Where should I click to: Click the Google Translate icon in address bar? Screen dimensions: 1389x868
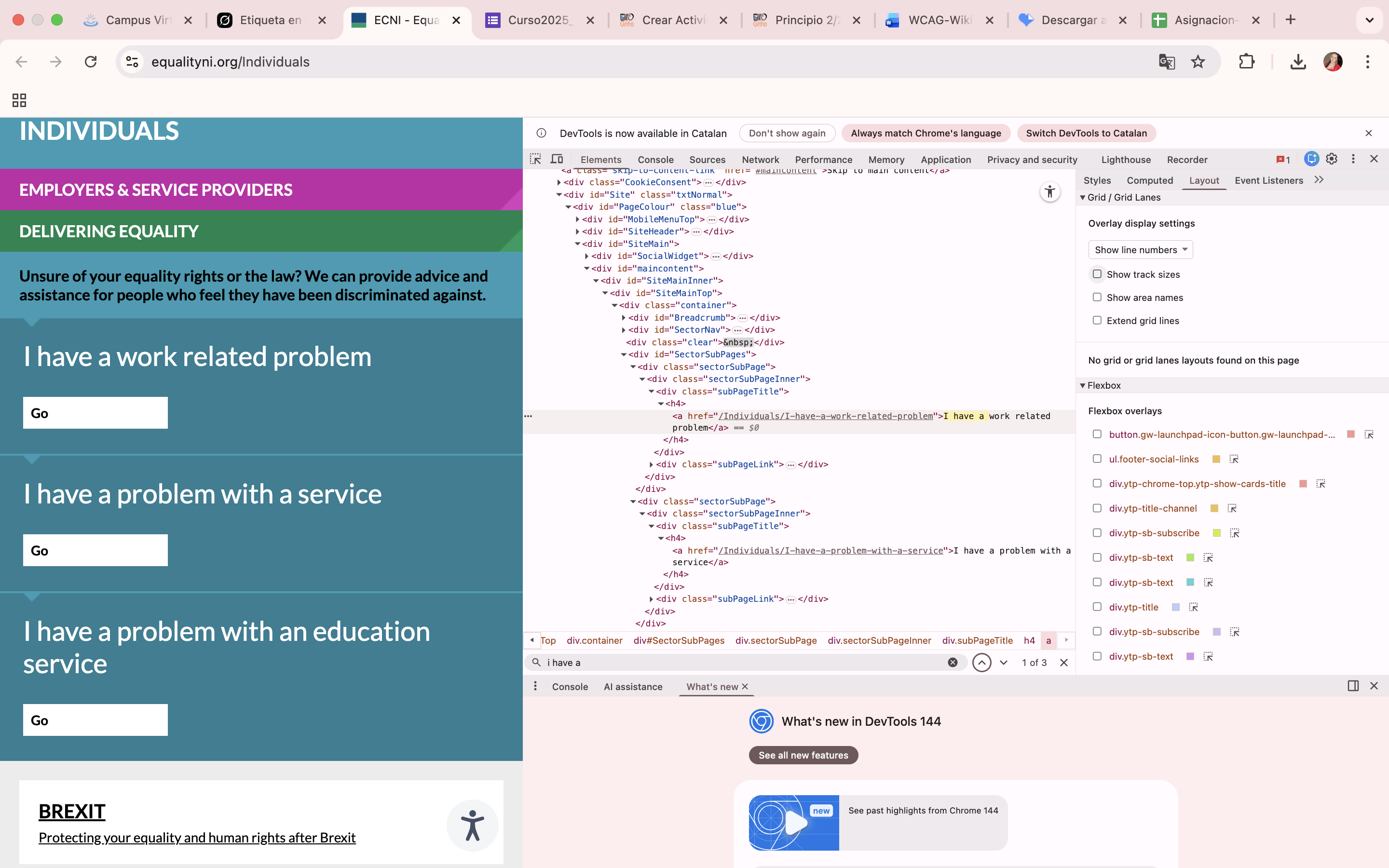point(1166,62)
